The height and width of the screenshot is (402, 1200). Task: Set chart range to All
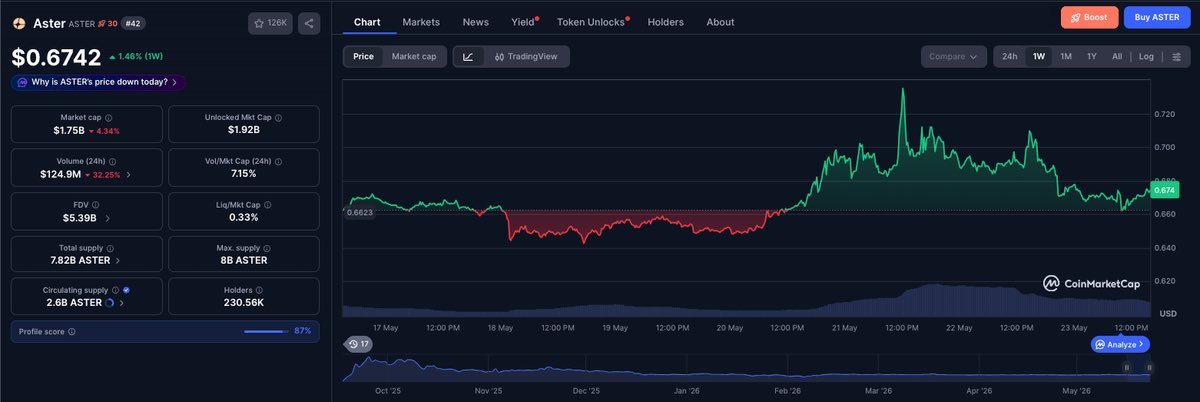pyautogui.click(x=1117, y=56)
